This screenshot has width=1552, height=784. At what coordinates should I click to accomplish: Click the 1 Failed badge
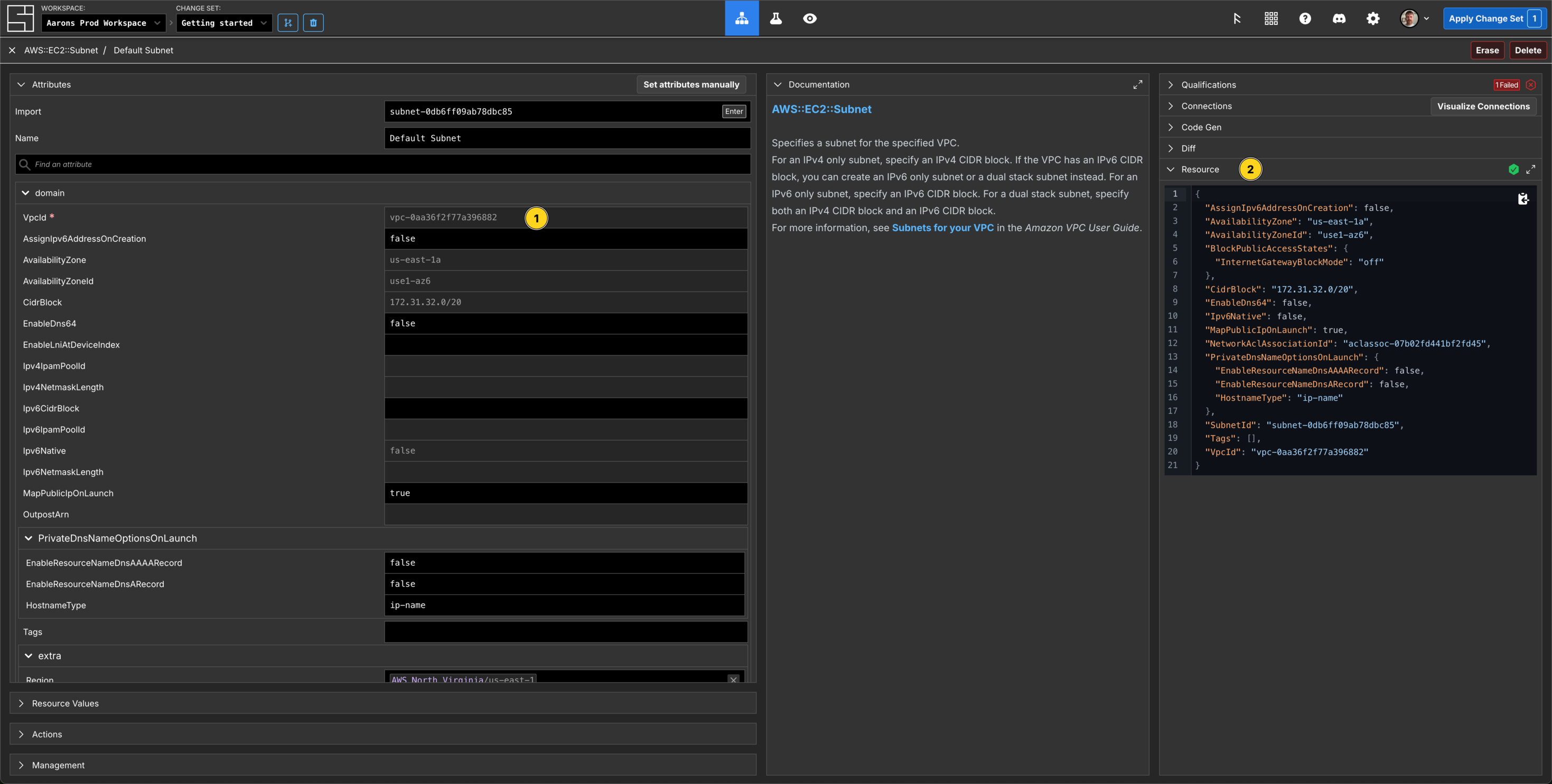pyautogui.click(x=1507, y=85)
